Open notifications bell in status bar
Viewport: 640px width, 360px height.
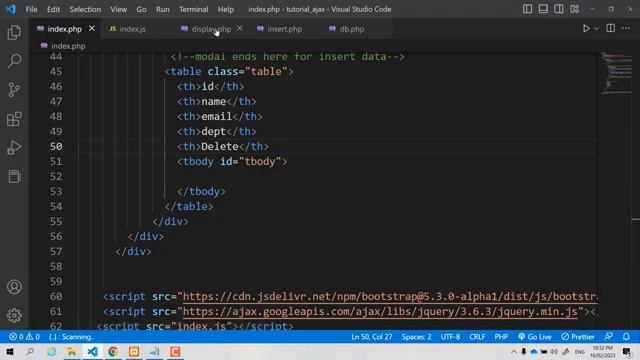[626, 337]
